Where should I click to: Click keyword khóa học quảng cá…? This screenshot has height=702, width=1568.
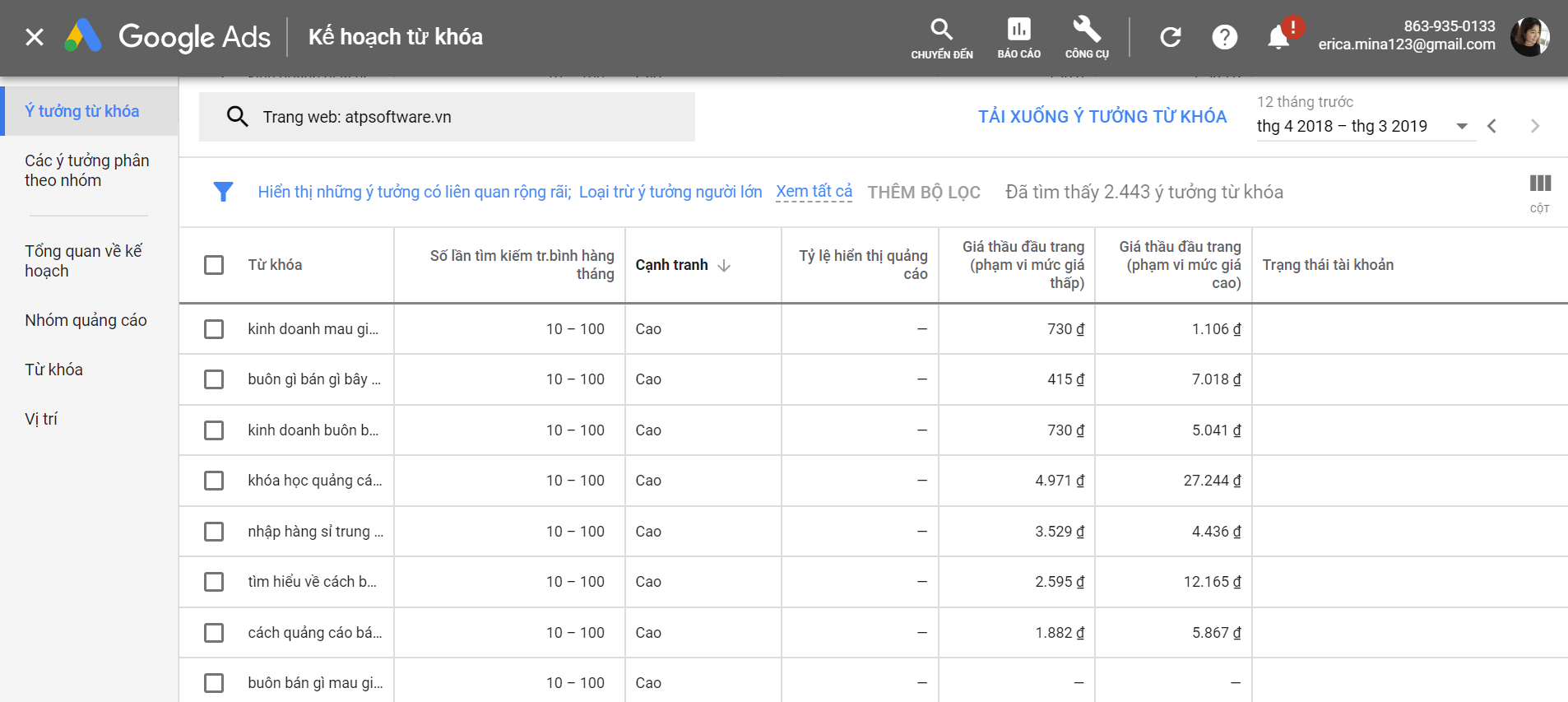(315, 481)
